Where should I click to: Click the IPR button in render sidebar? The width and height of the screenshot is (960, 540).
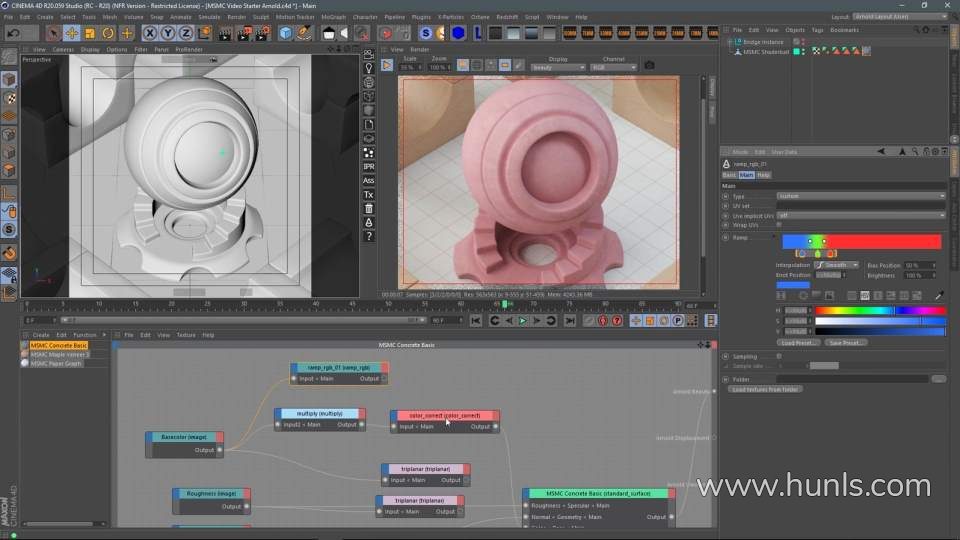(368, 166)
